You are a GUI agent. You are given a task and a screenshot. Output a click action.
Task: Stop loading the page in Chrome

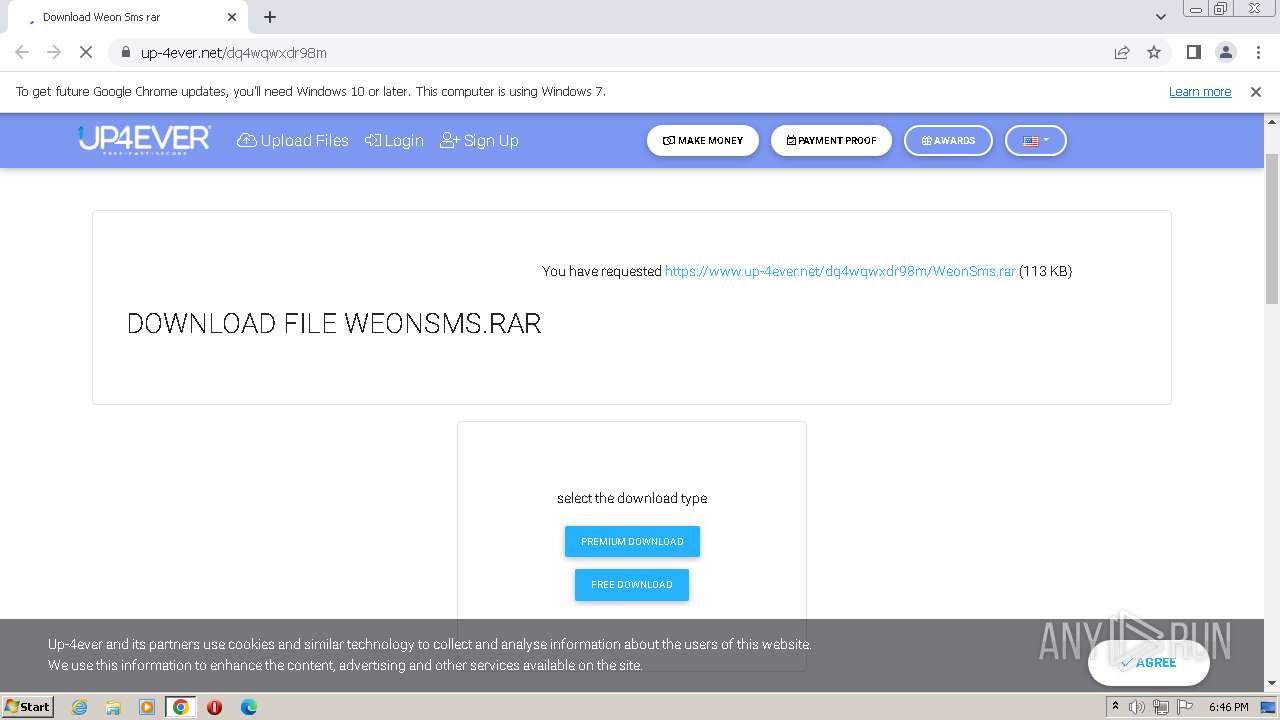tap(85, 52)
